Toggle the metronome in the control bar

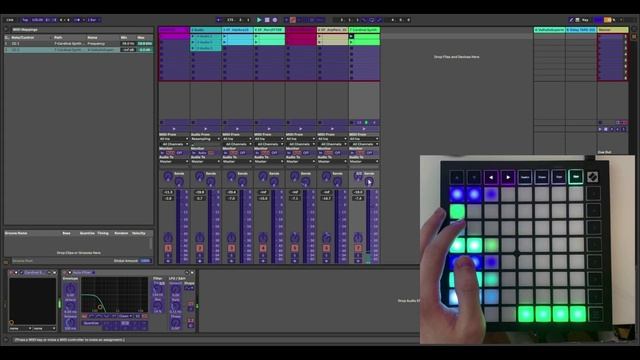(78, 20)
